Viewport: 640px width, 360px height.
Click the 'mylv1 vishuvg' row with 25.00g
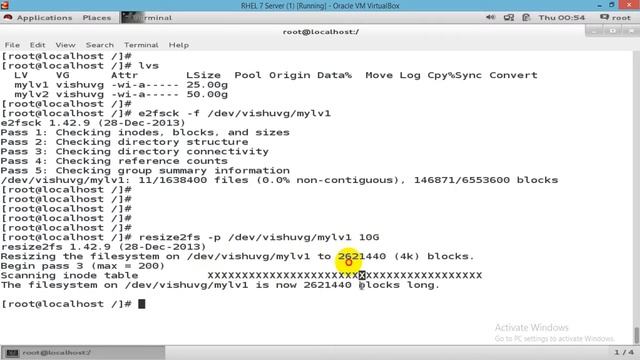pos(121,85)
